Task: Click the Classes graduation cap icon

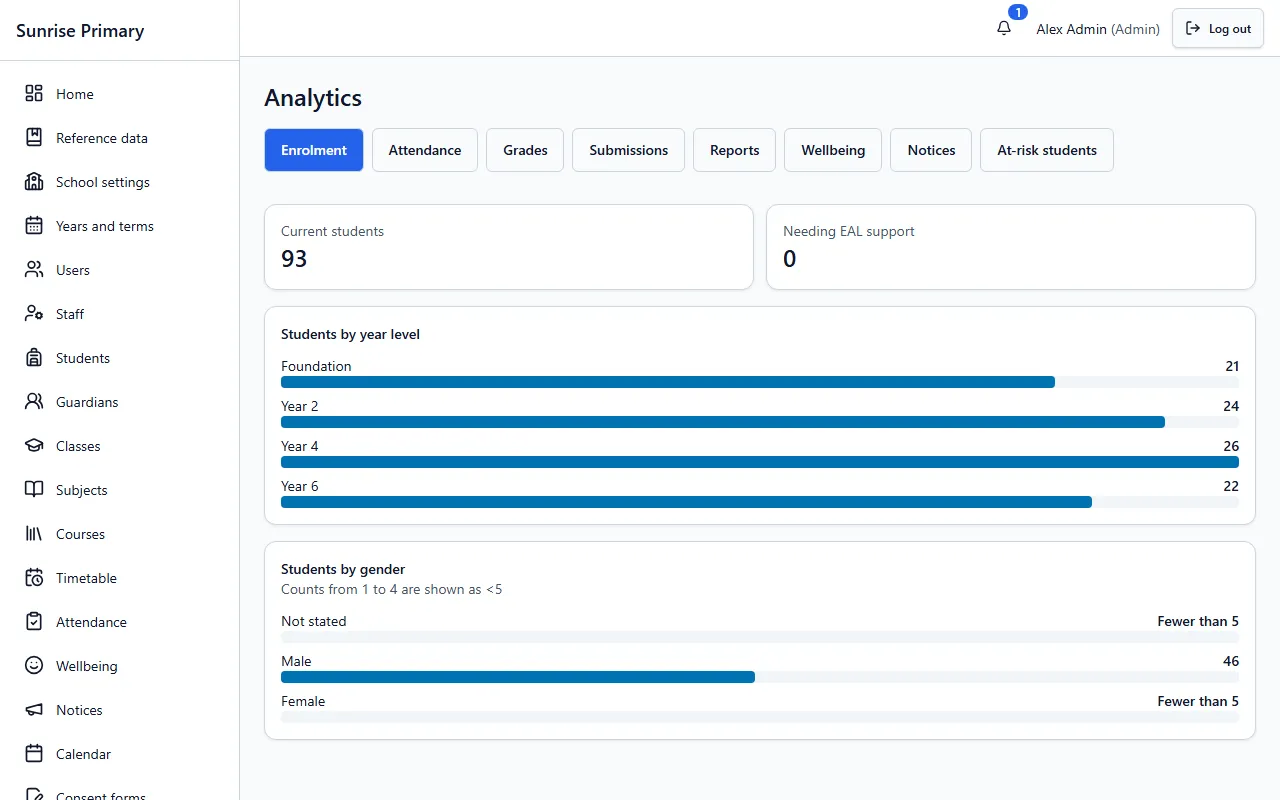Action: coord(34,445)
